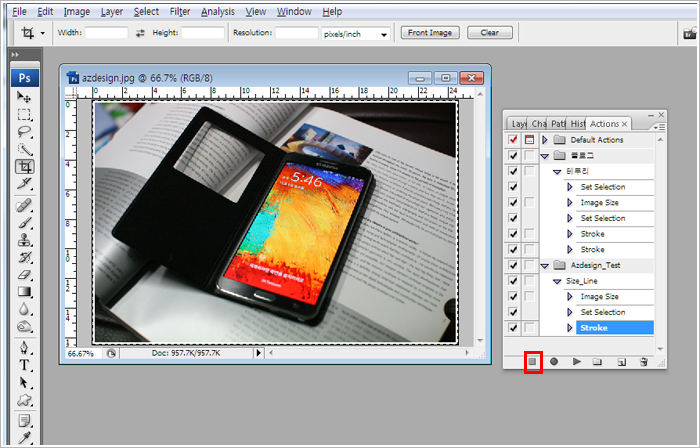Switch to the History tab
700x448 pixels.
pos(578,124)
